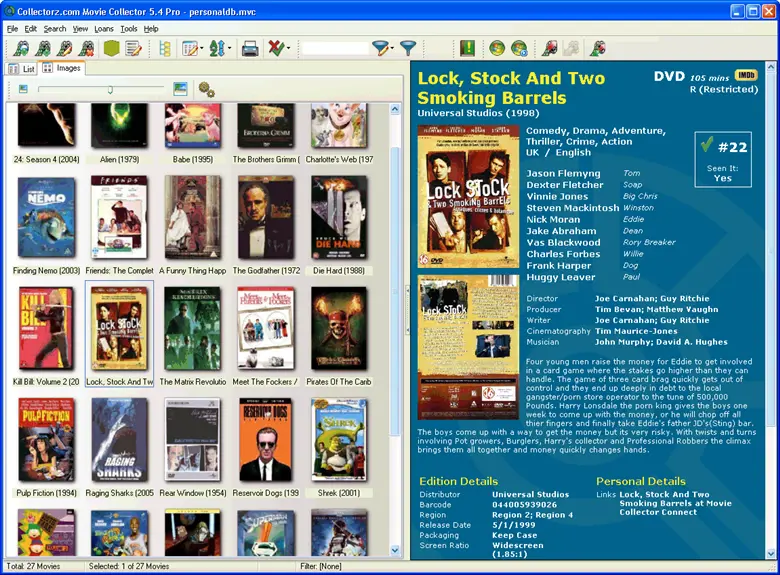Select the Pulp Fiction cover thumbnail

point(46,439)
